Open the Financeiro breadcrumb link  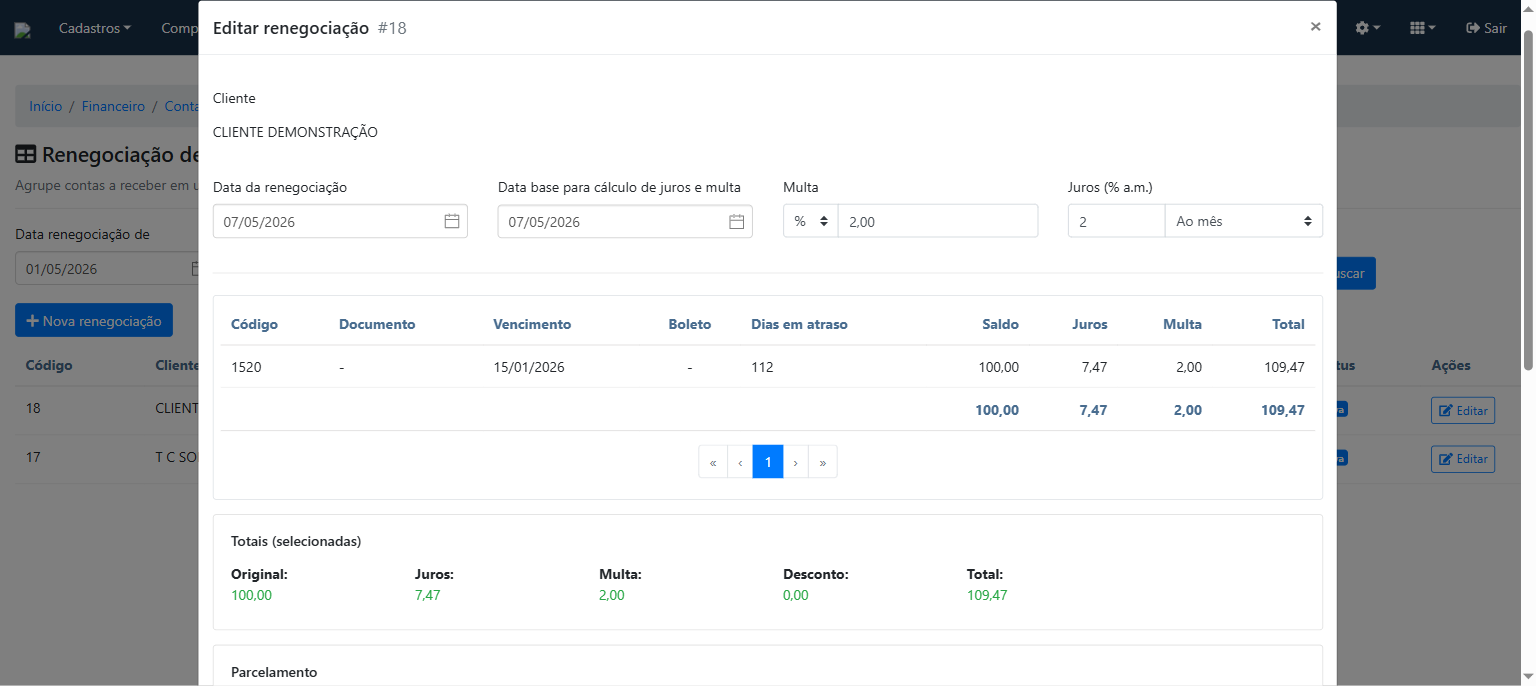[x=113, y=106]
